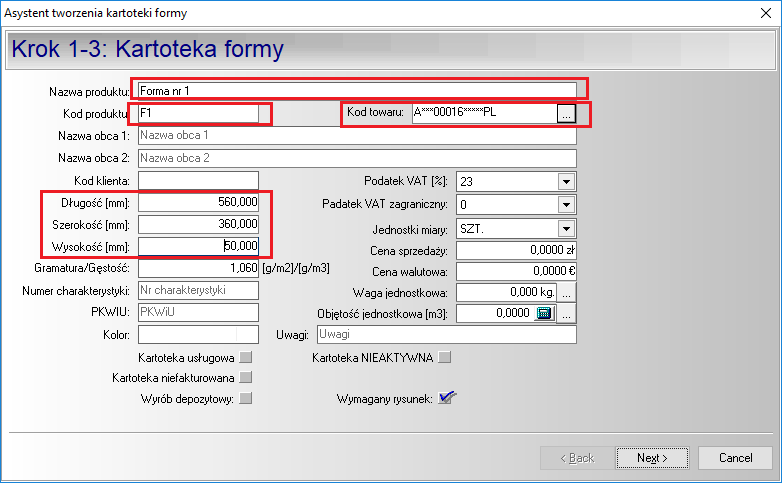
Task: Mark Kartoteka NIEAKTYWNA checkbox
Action: [x=445, y=357]
